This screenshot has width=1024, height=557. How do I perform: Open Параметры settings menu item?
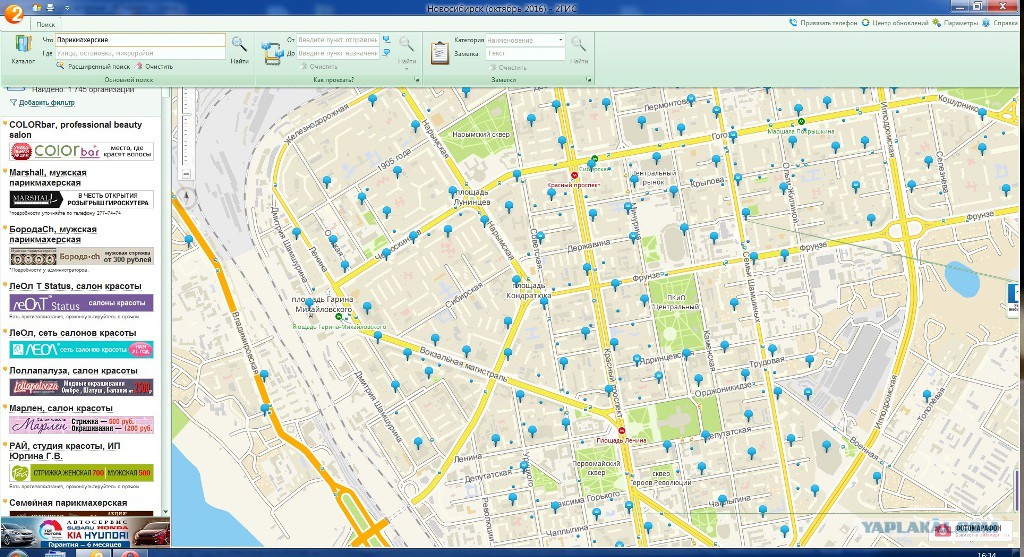(x=961, y=23)
